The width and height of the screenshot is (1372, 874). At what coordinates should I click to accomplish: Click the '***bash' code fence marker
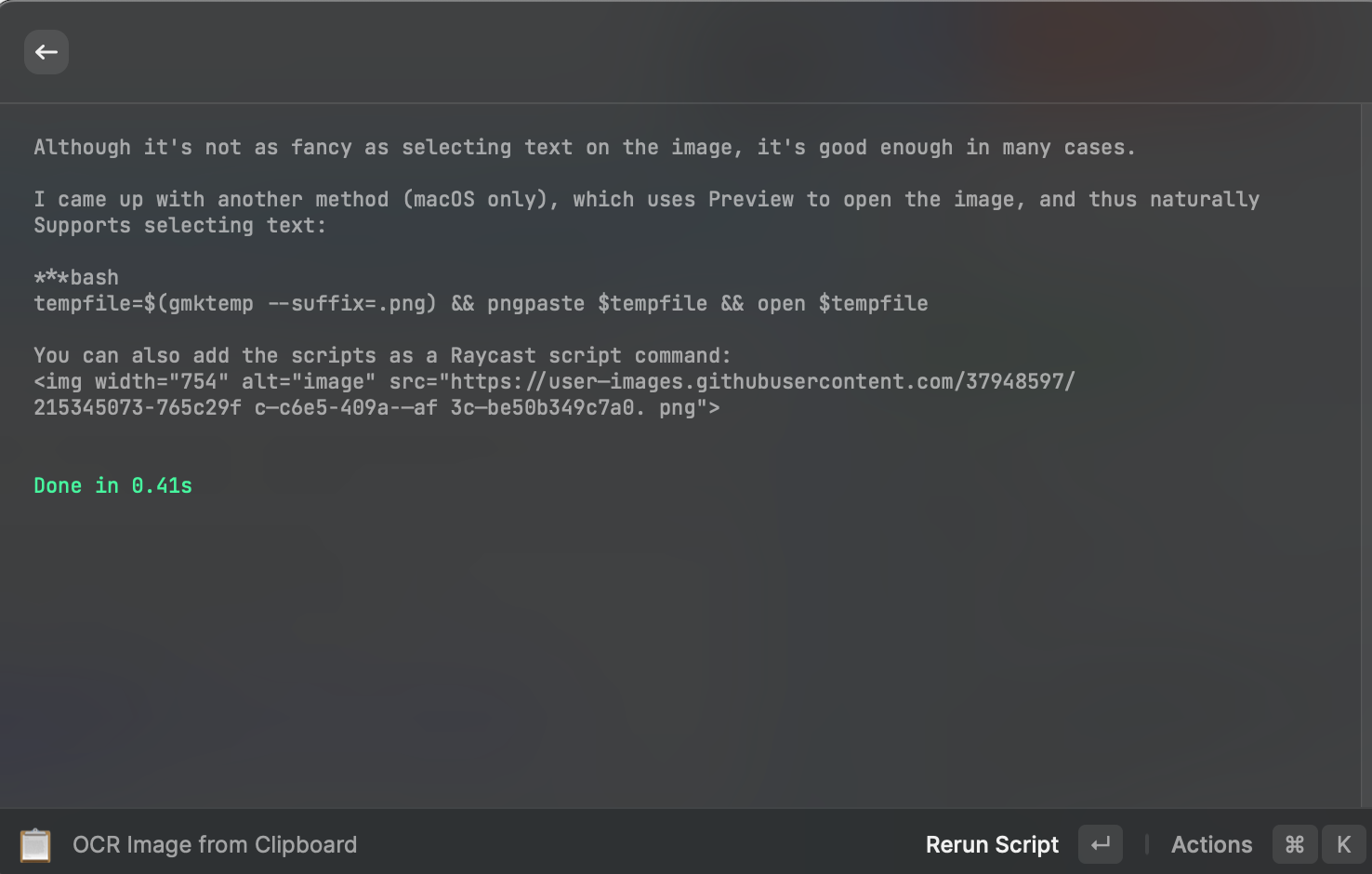[x=75, y=276]
